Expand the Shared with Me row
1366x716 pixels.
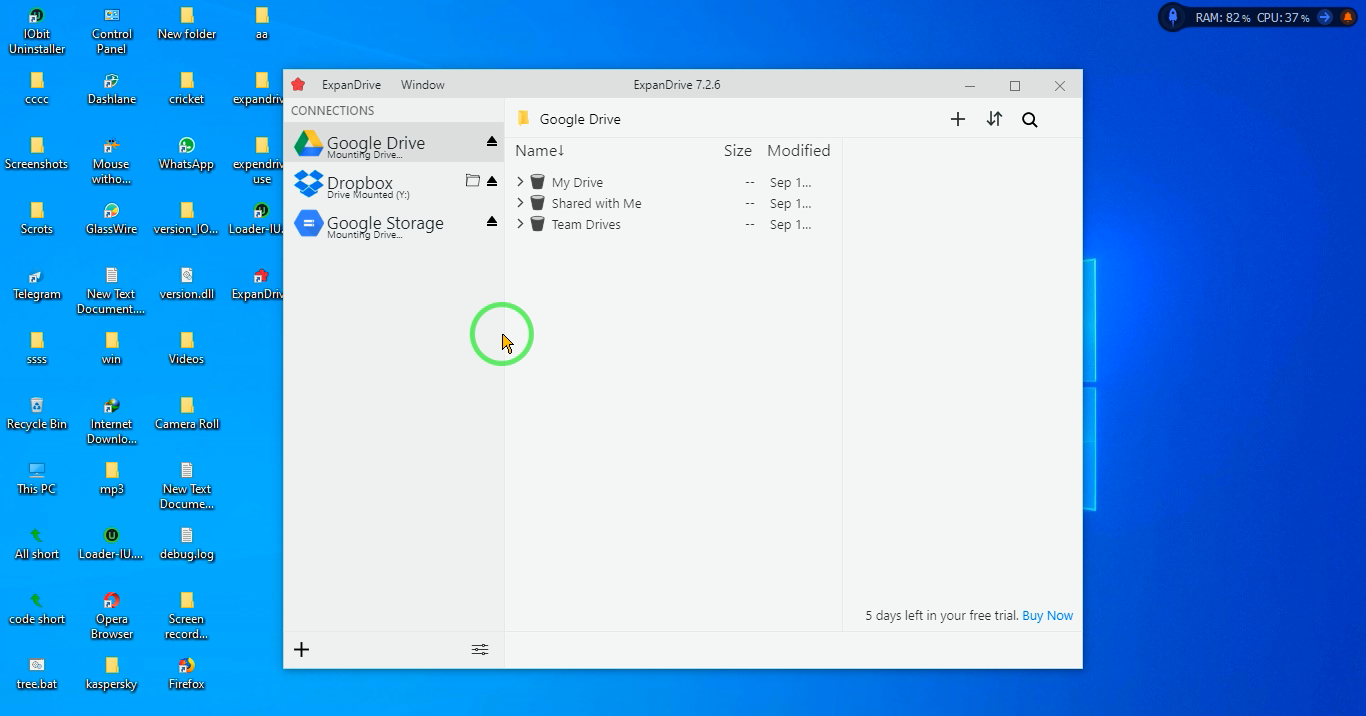pyautogui.click(x=520, y=203)
